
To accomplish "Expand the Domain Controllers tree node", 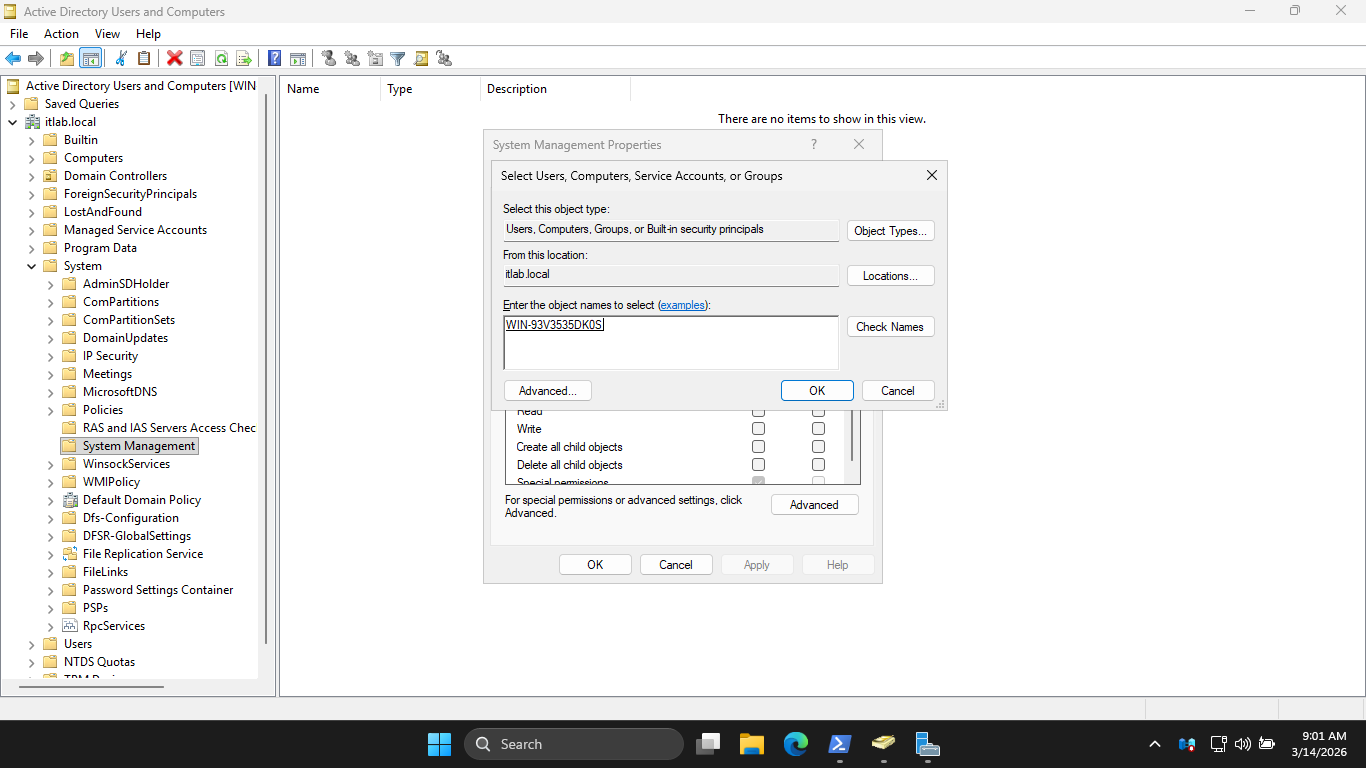I will point(32,176).
